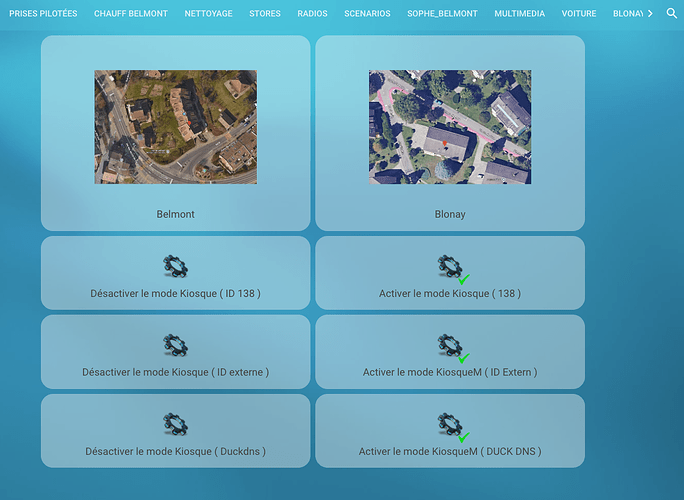Run Activer le mode KiosqueM ( DUCK DNS )

(x=450, y=431)
